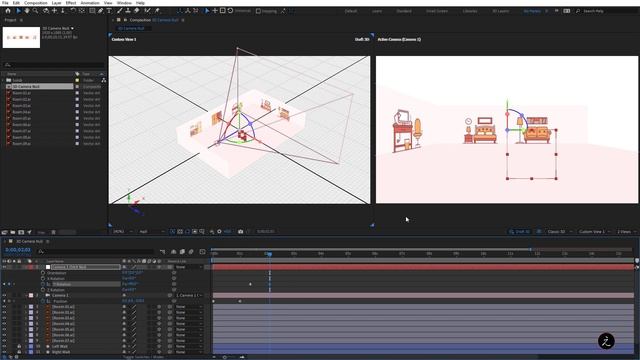640x360 pixels.
Task: Open the Classic 3D renderer dropdown
Action: (x=559, y=231)
